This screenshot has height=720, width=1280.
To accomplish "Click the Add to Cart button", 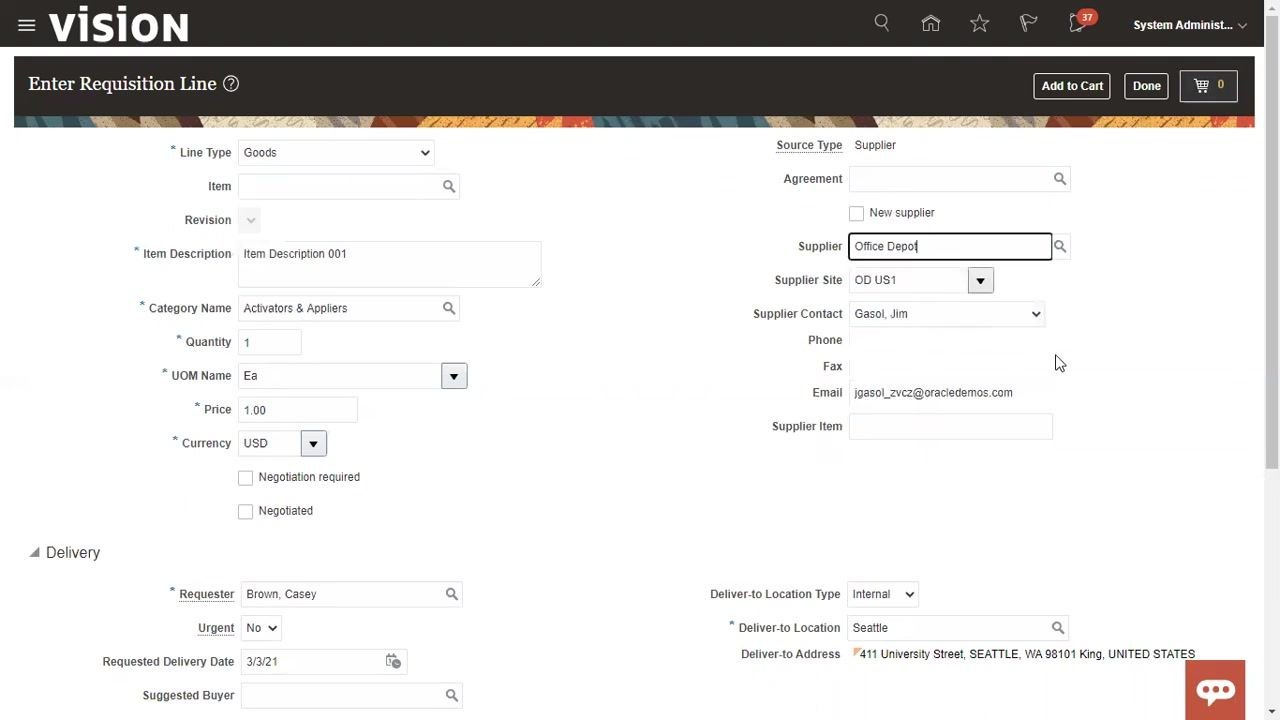I will pos(1072,86).
